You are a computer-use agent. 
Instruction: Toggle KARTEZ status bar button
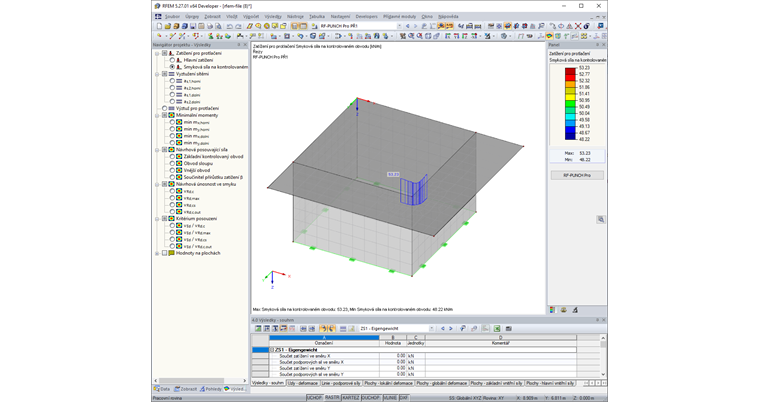[350, 398]
